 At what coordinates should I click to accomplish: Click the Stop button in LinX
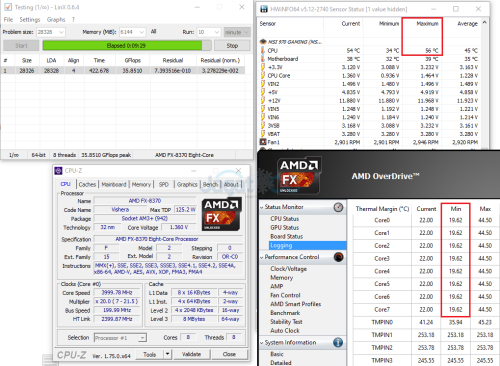point(232,45)
